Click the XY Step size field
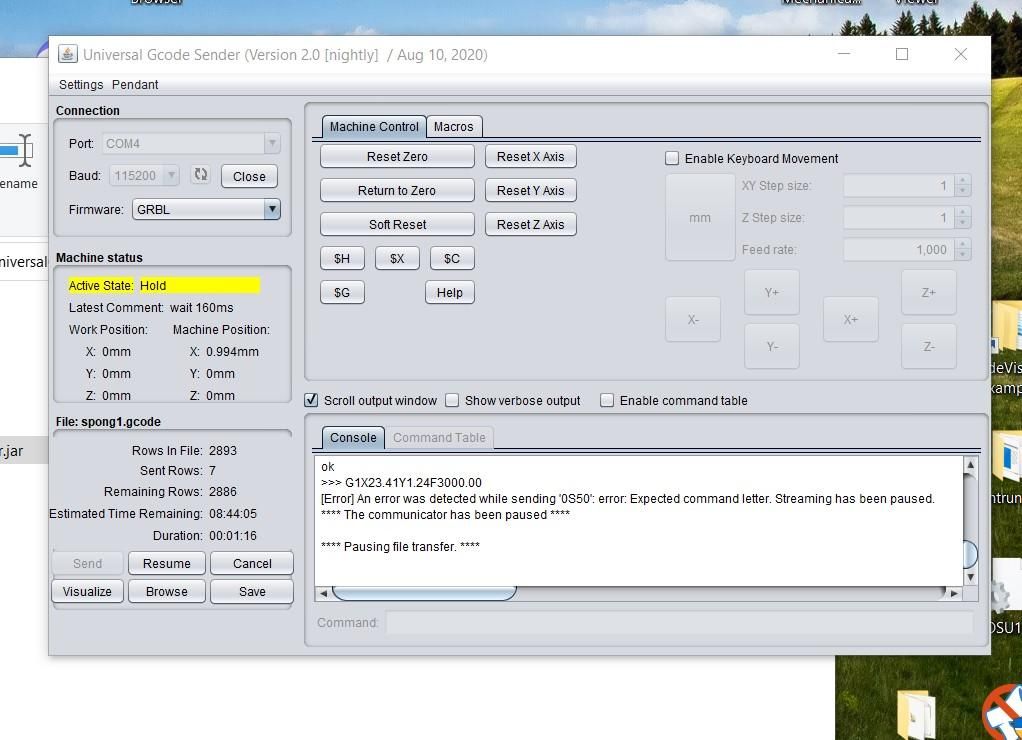Screen dimensions: 1022x740 pos(899,186)
